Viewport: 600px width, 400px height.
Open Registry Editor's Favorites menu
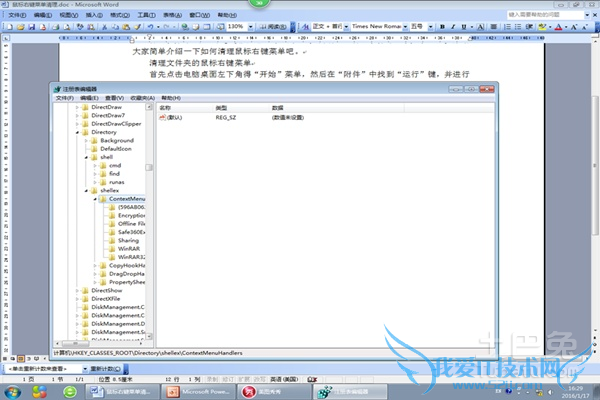pos(143,98)
